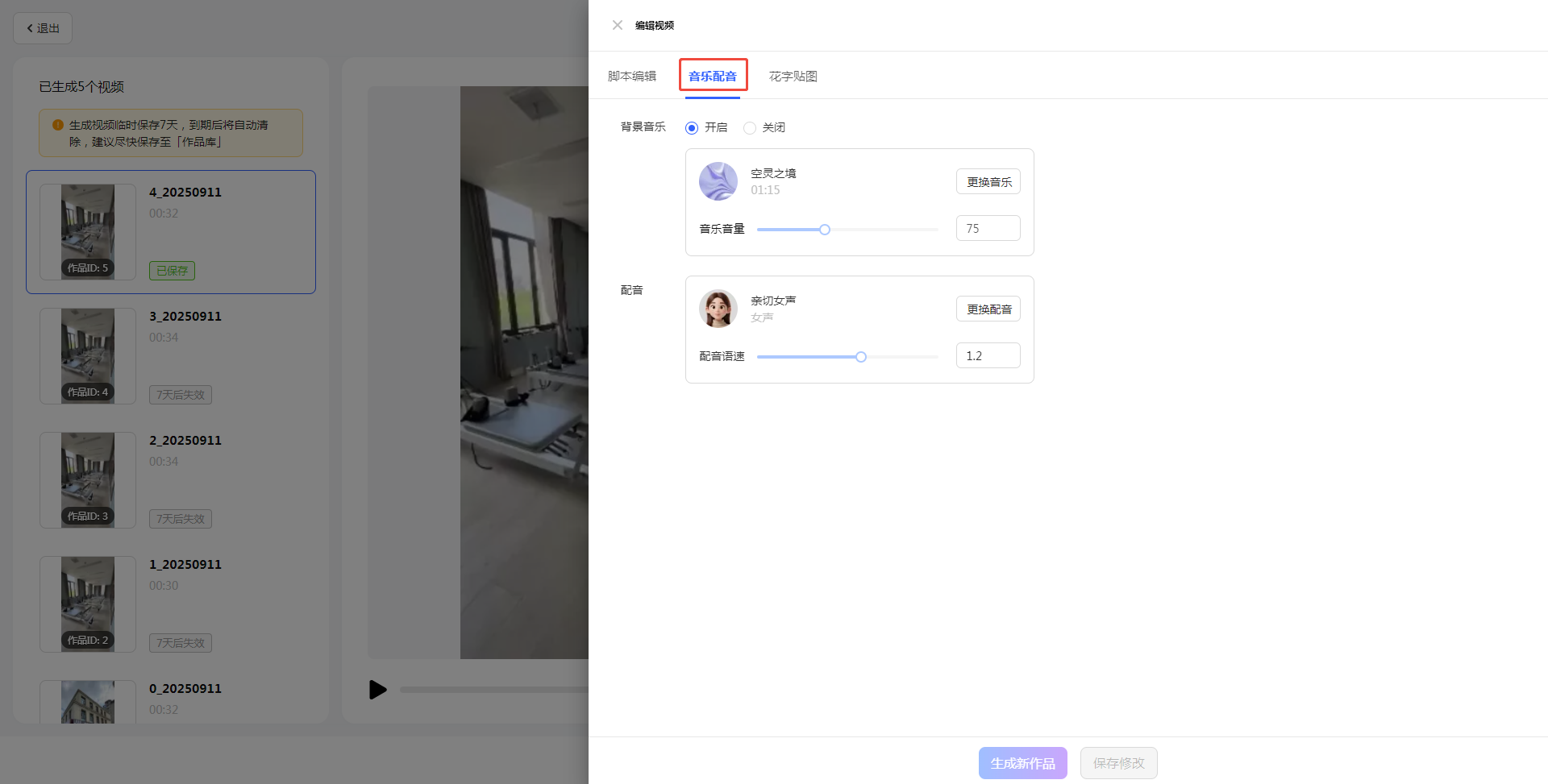Click the 更换配音 button

988,309
